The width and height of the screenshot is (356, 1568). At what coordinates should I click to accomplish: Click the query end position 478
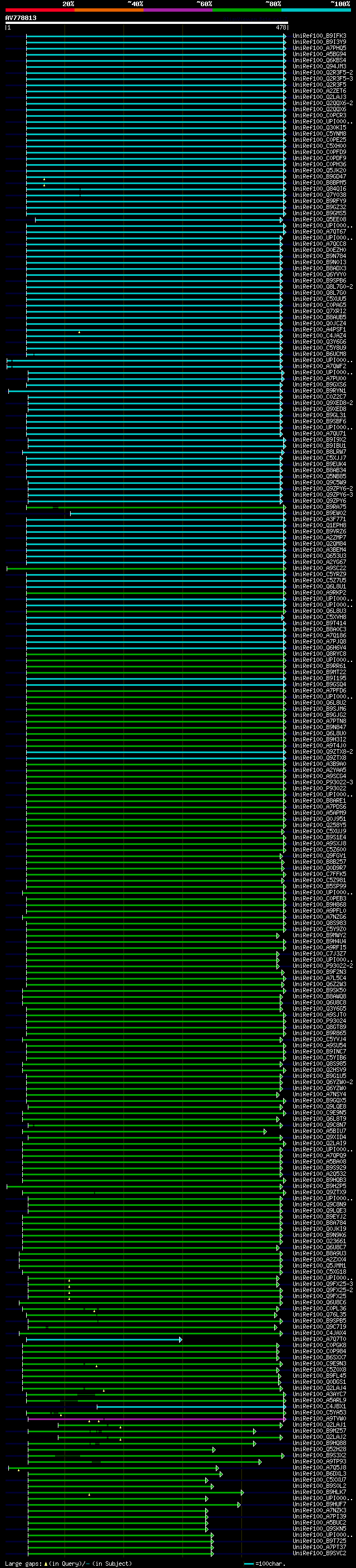tap(280, 27)
